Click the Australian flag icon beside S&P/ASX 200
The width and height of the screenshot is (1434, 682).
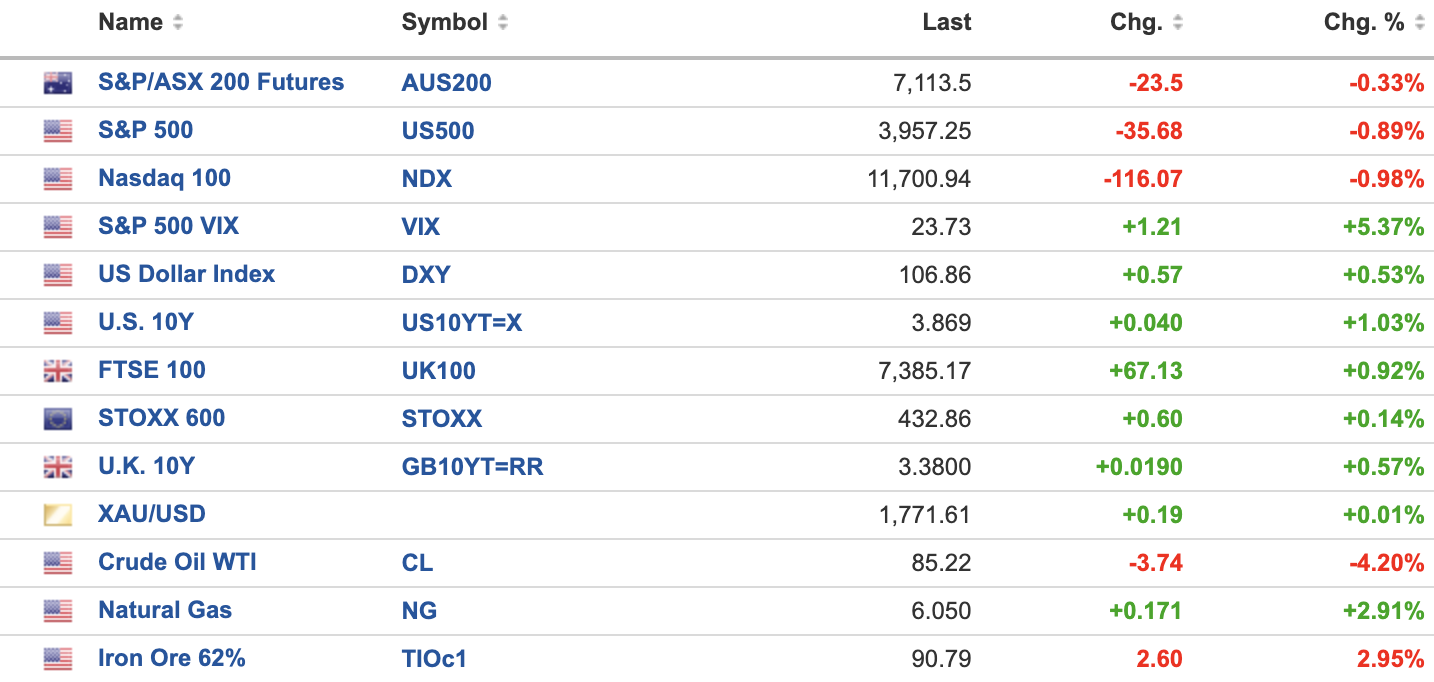click(x=58, y=83)
